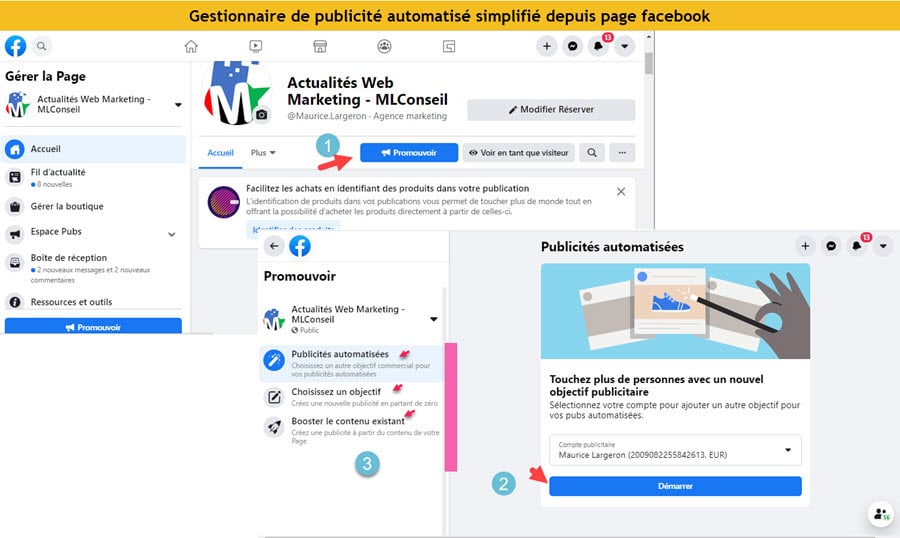Open the Compte publicitaire dropdown
Viewport: 900px width, 538px height.
point(675,450)
